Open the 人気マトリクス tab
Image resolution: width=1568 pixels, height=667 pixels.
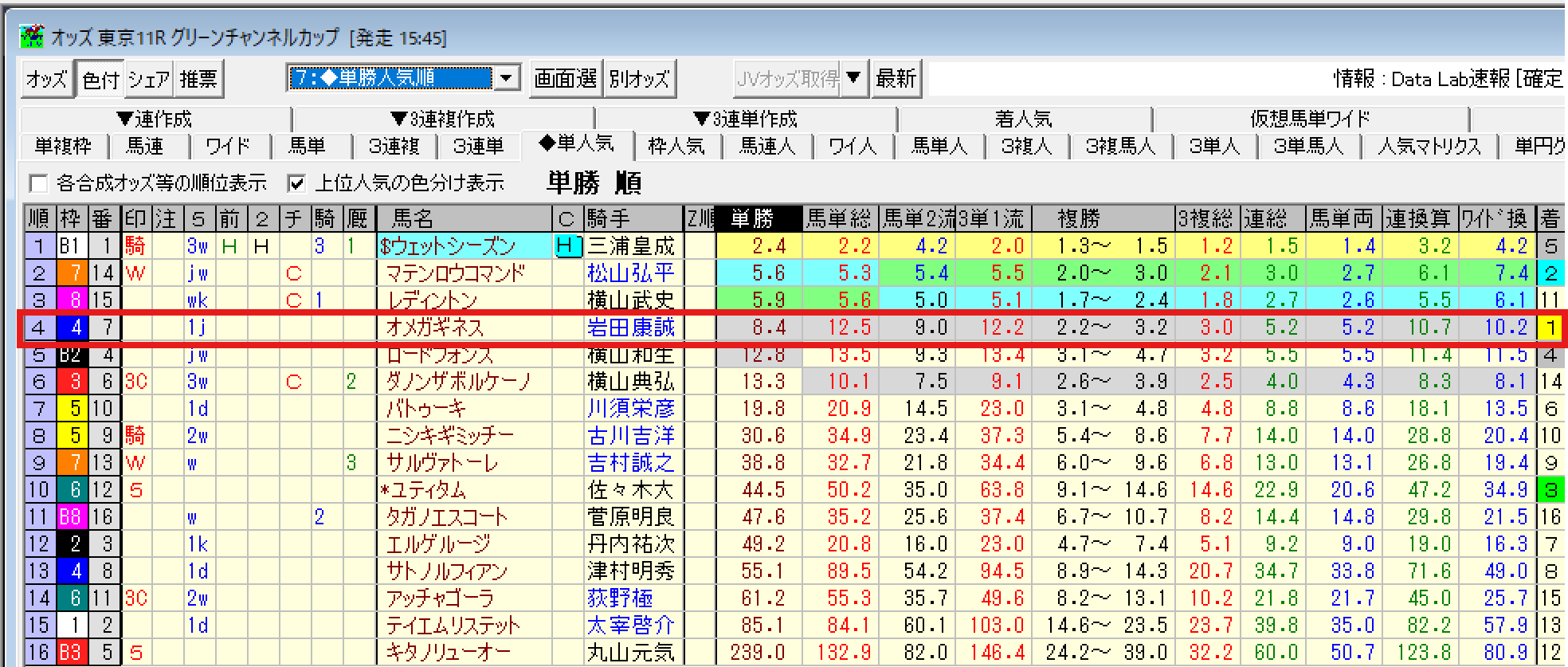pos(1429,146)
